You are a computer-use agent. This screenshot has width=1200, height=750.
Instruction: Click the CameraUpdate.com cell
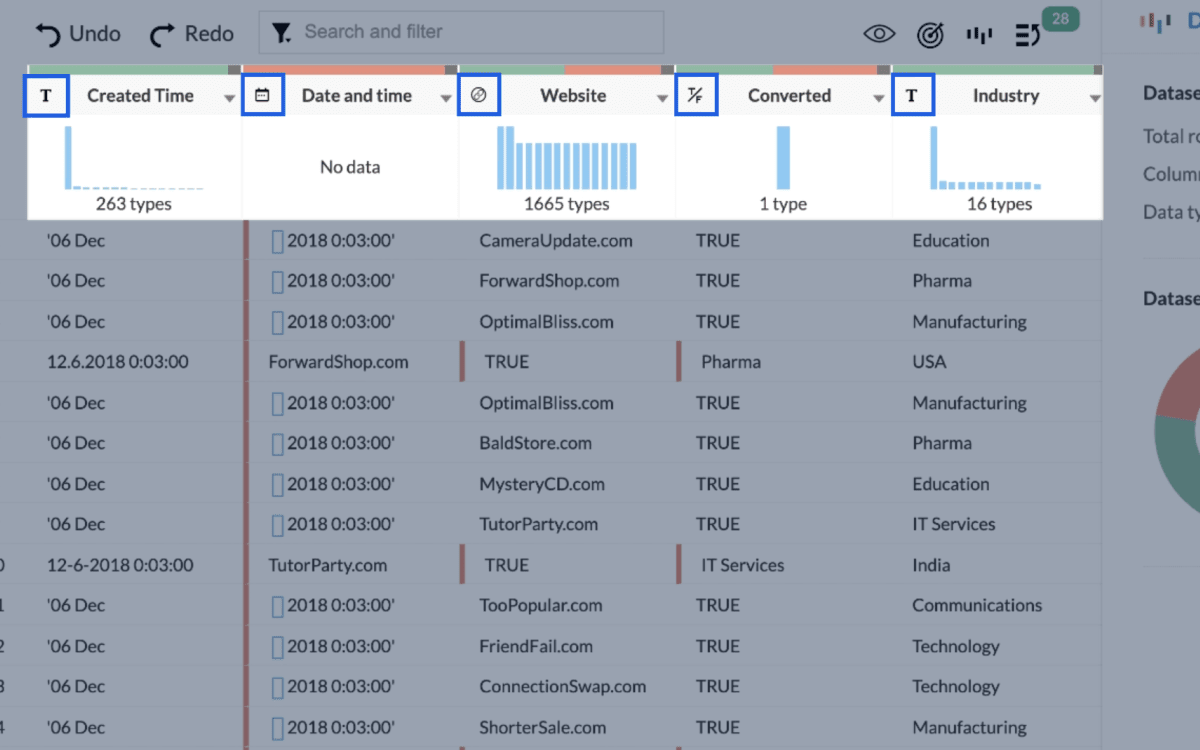[x=556, y=241]
